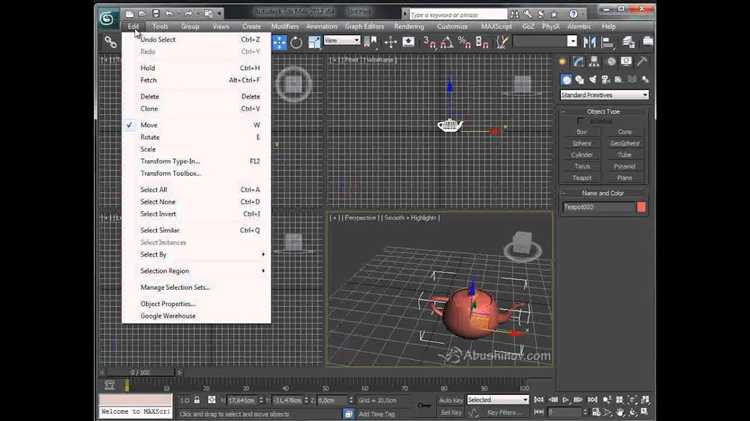Select Shapes category icon
Screen dimensions: 750x421
tap(580, 80)
